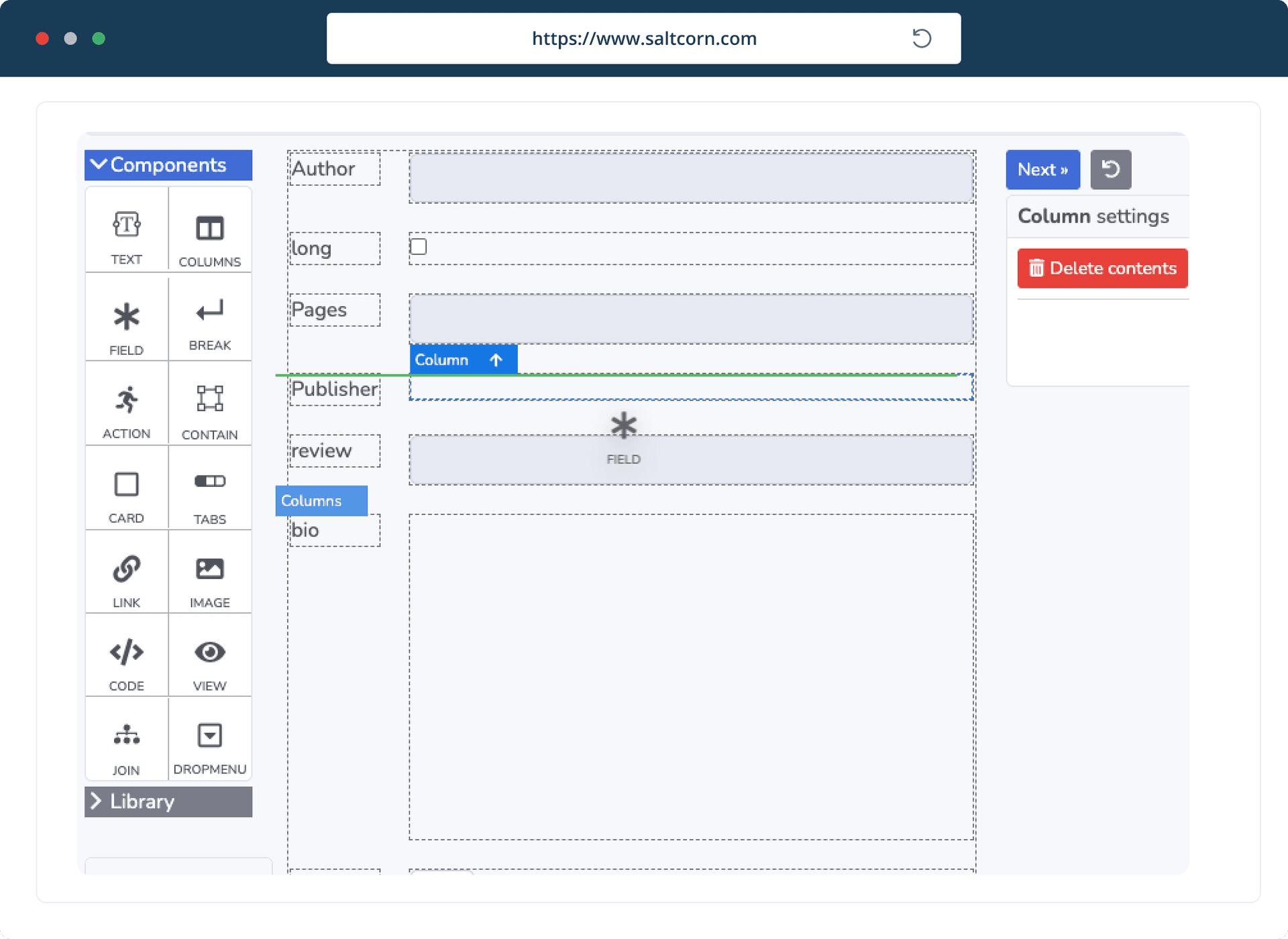This screenshot has height=939, width=1288.
Task: Move the selected Column up
Action: [x=496, y=360]
